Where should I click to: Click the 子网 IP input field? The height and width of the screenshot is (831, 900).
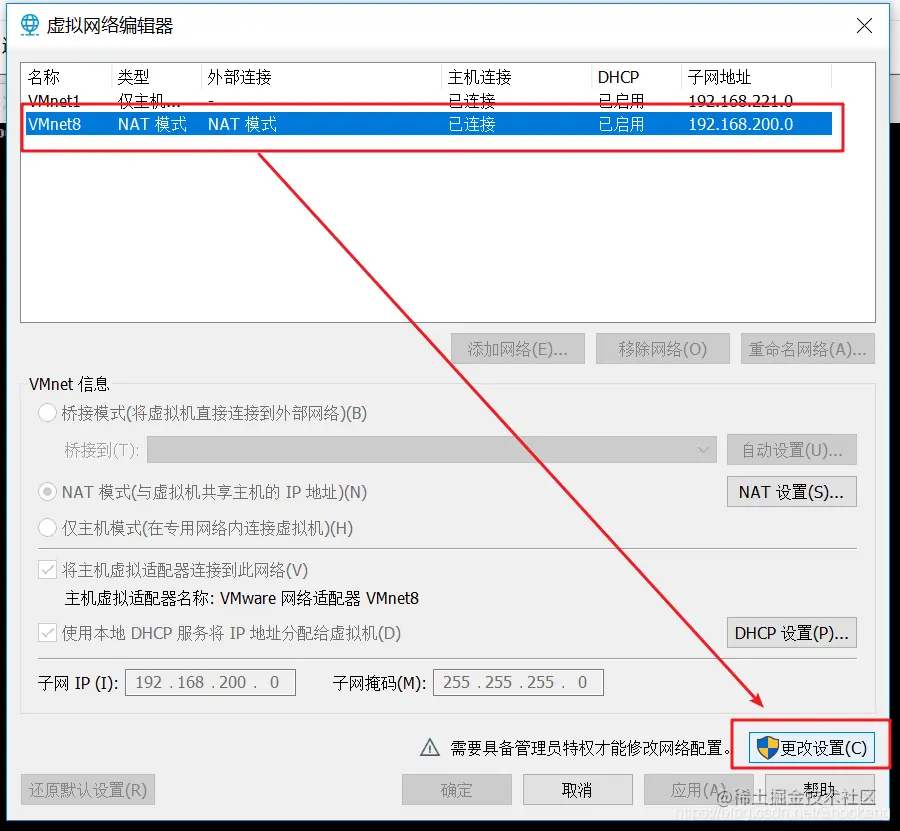[x=210, y=682]
